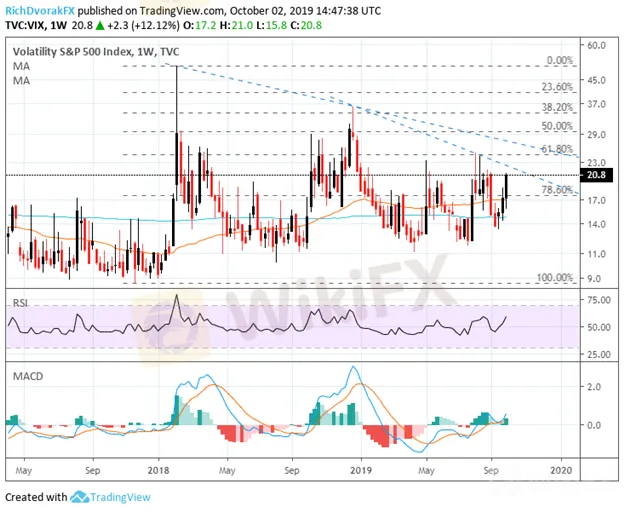Click the 2019 marker on time axis

tap(360, 467)
